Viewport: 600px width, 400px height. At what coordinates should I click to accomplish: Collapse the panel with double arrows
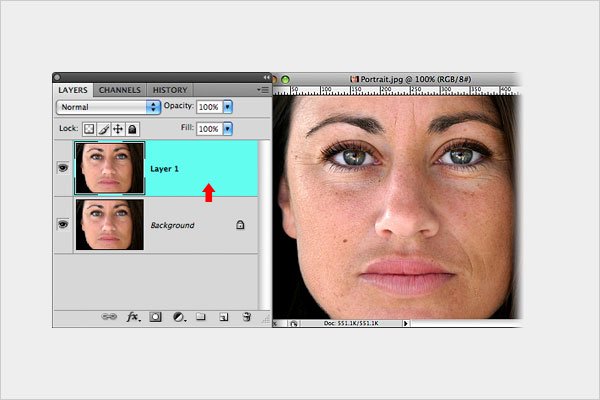pyautogui.click(x=266, y=77)
